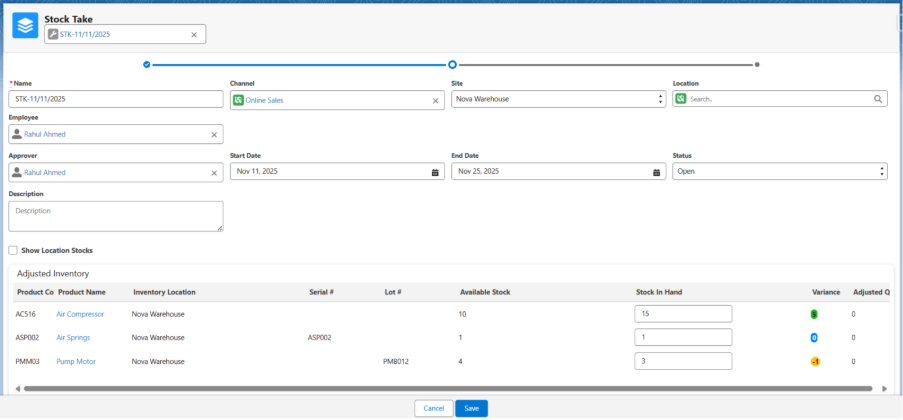Open the Site dropdown showing Nova Warehouse
Image resolution: width=903 pixels, height=420 pixels.
click(558, 100)
